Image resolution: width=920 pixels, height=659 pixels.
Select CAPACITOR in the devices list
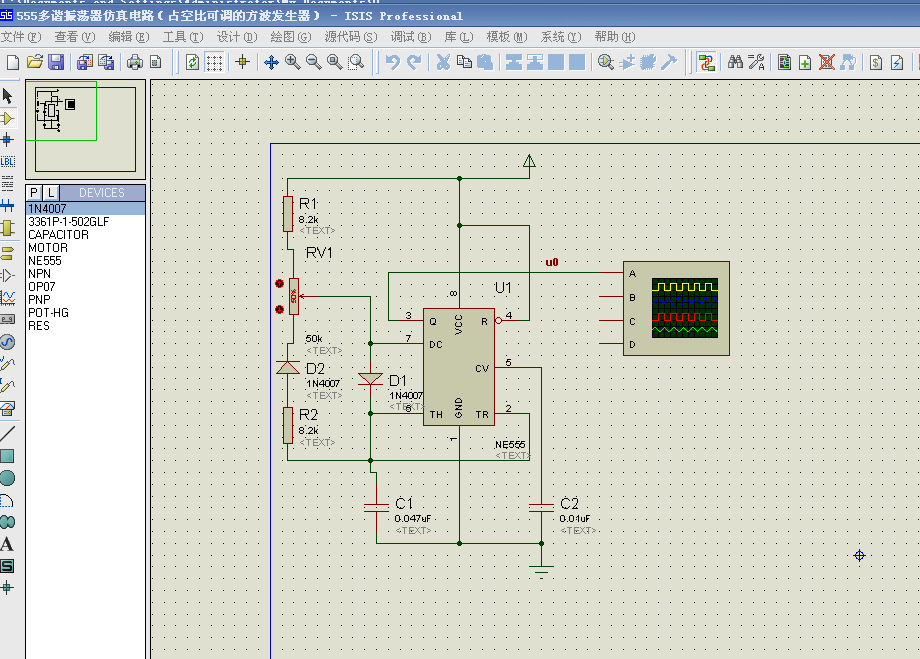point(86,235)
